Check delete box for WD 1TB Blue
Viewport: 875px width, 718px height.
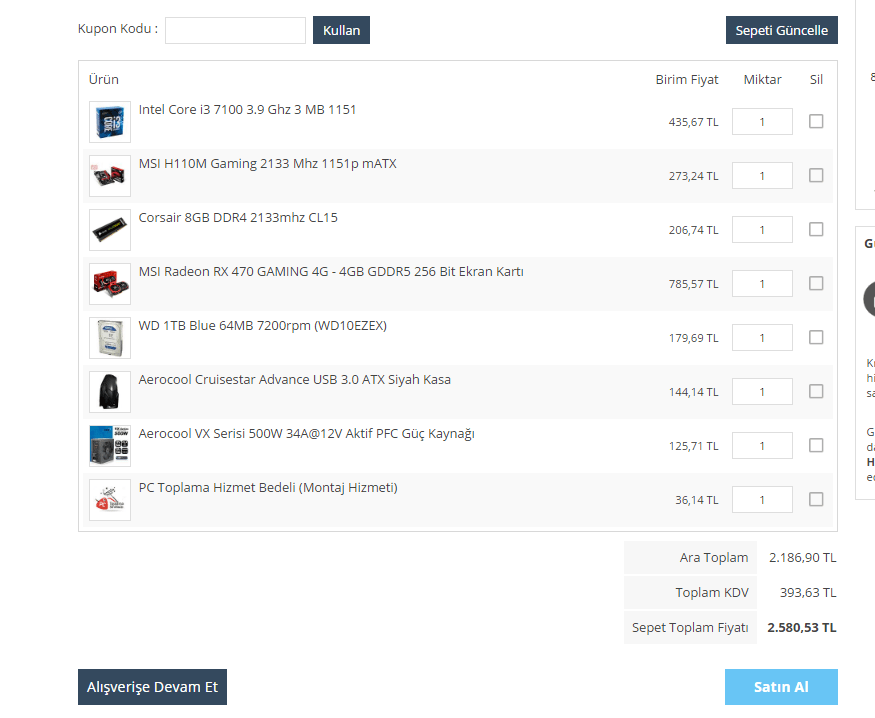pyautogui.click(x=816, y=338)
